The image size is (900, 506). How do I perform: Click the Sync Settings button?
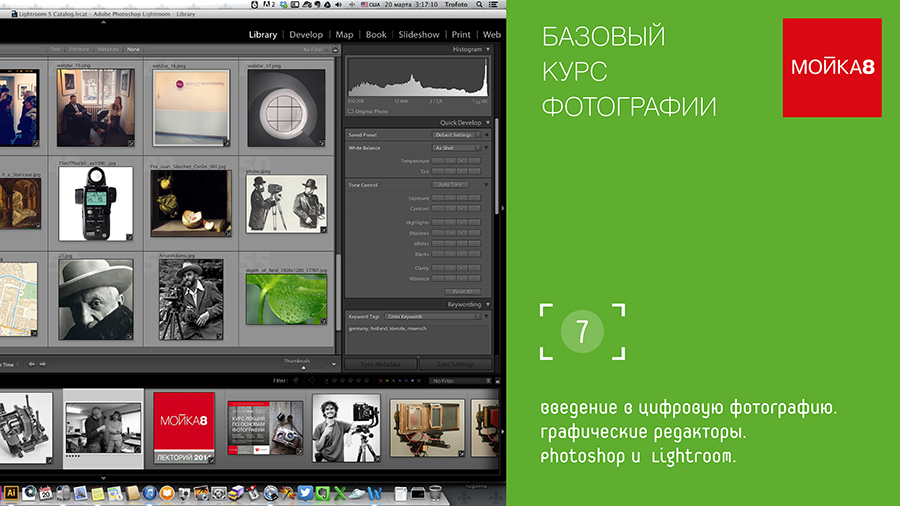coord(455,364)
